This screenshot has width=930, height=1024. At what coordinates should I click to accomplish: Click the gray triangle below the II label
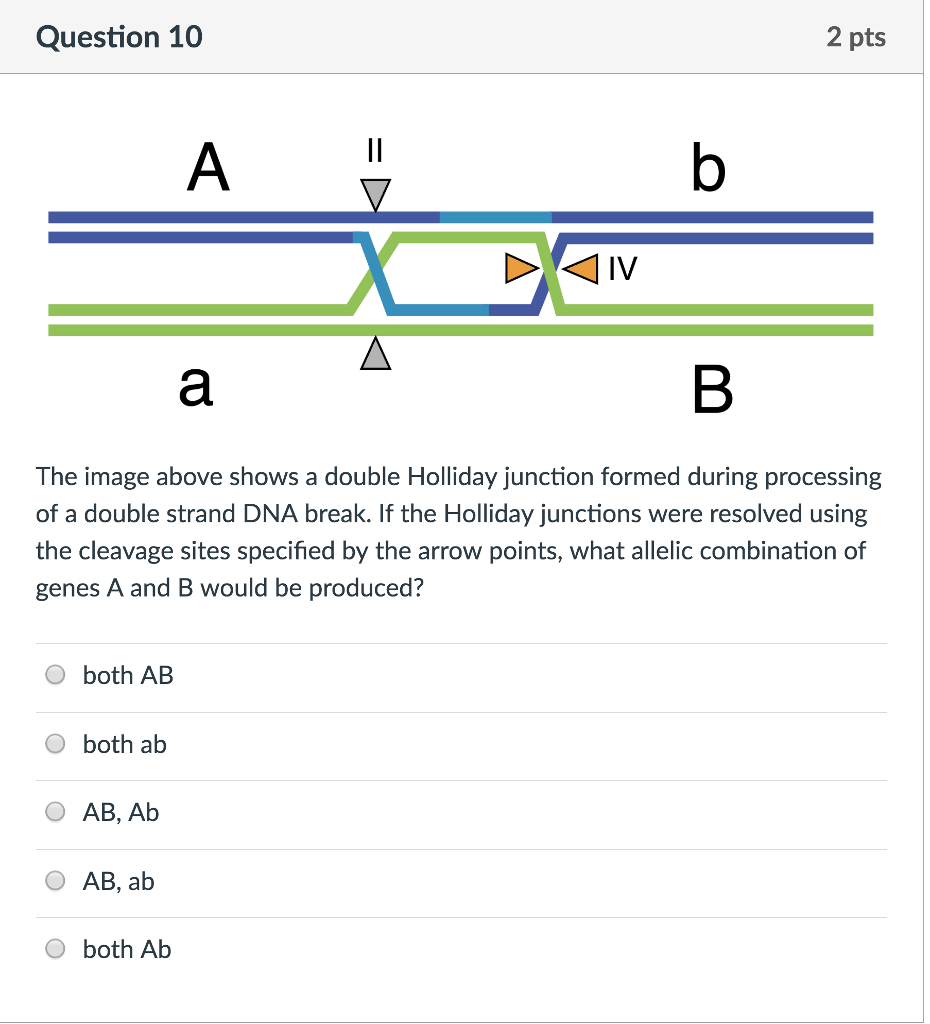(375, 194)
